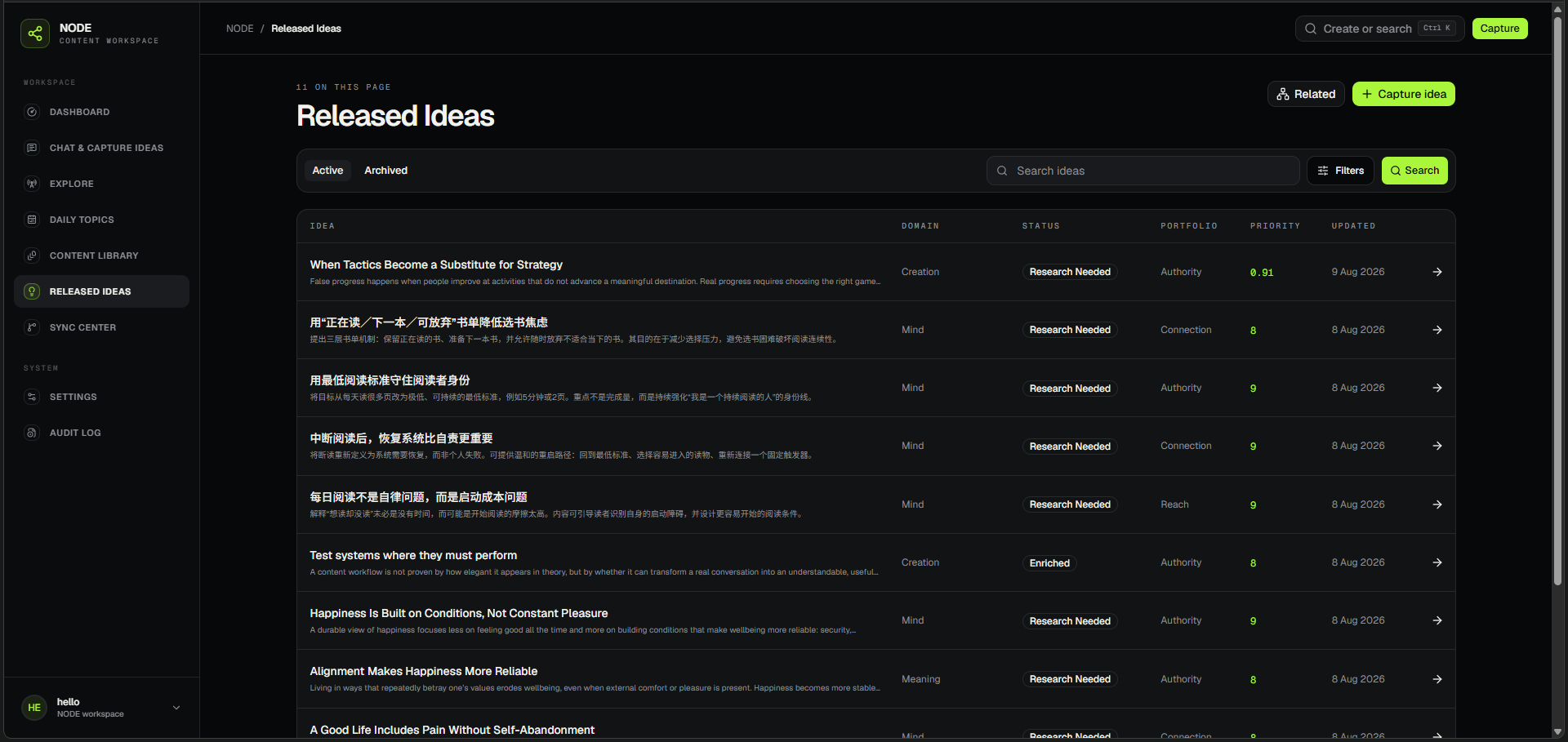Open idea 每日阅读不是自律问题，而是启动成本问题
This screenshot has width=1568, height=742.
coord(418,497)
